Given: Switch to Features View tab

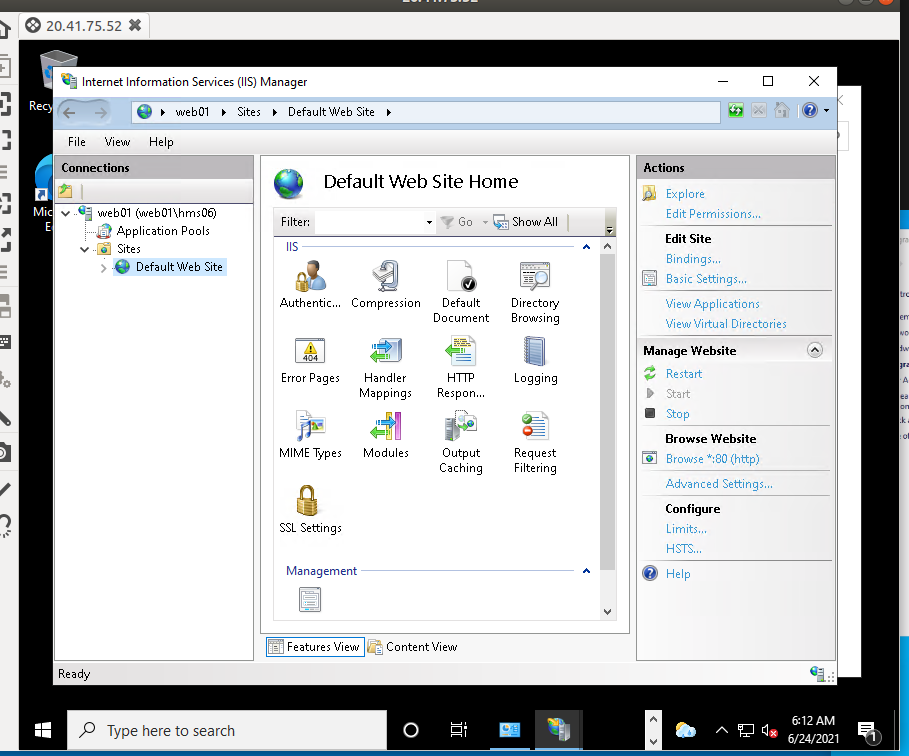Looking at the screenshot, I should (315, 647).
